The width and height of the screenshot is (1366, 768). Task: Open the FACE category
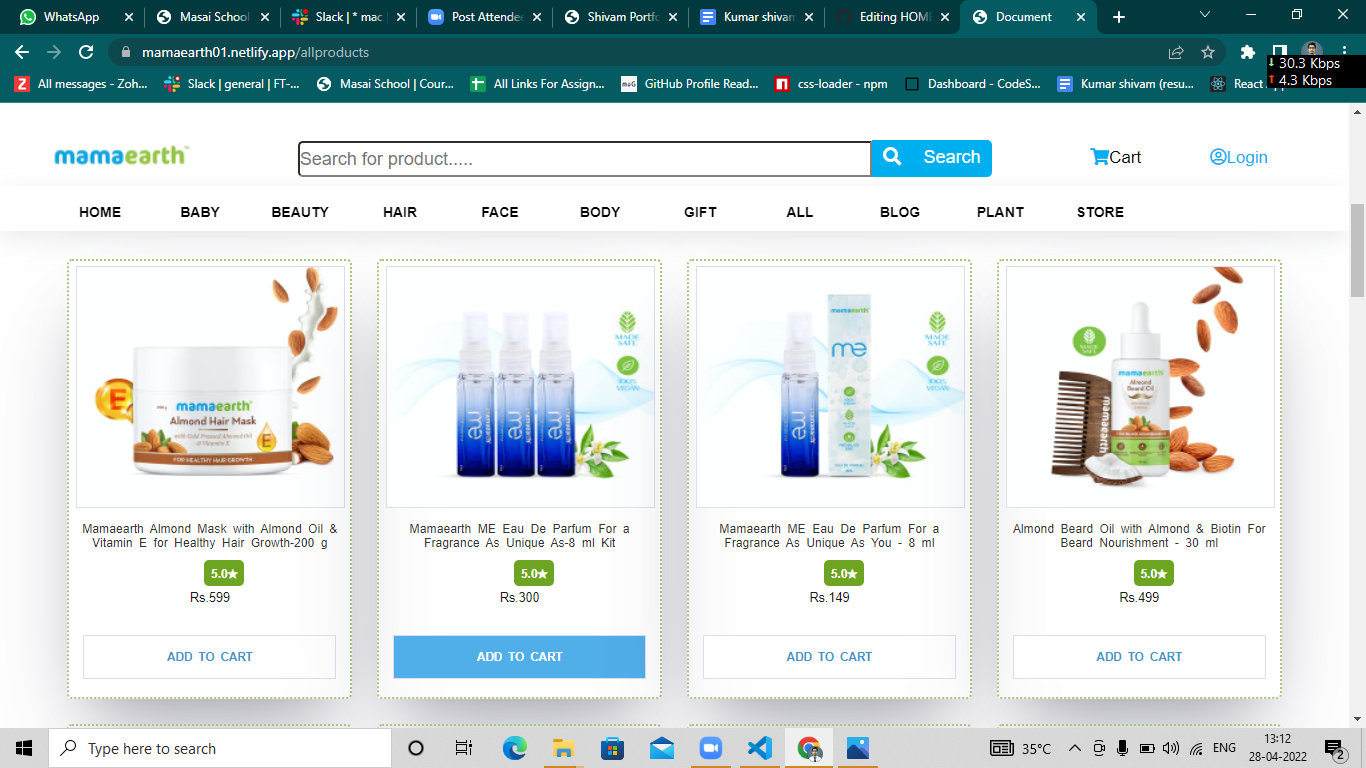(500, 212)
